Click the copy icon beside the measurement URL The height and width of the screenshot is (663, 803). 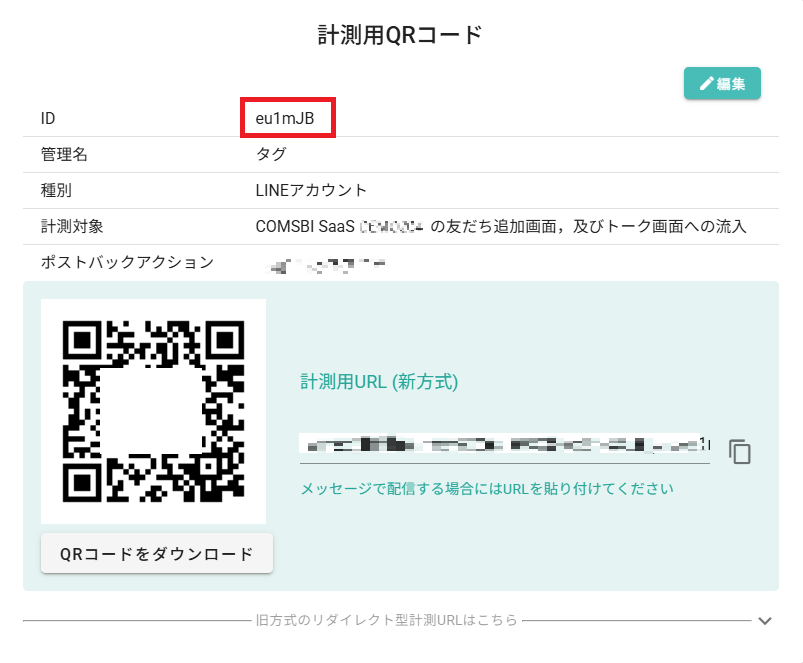739,452
